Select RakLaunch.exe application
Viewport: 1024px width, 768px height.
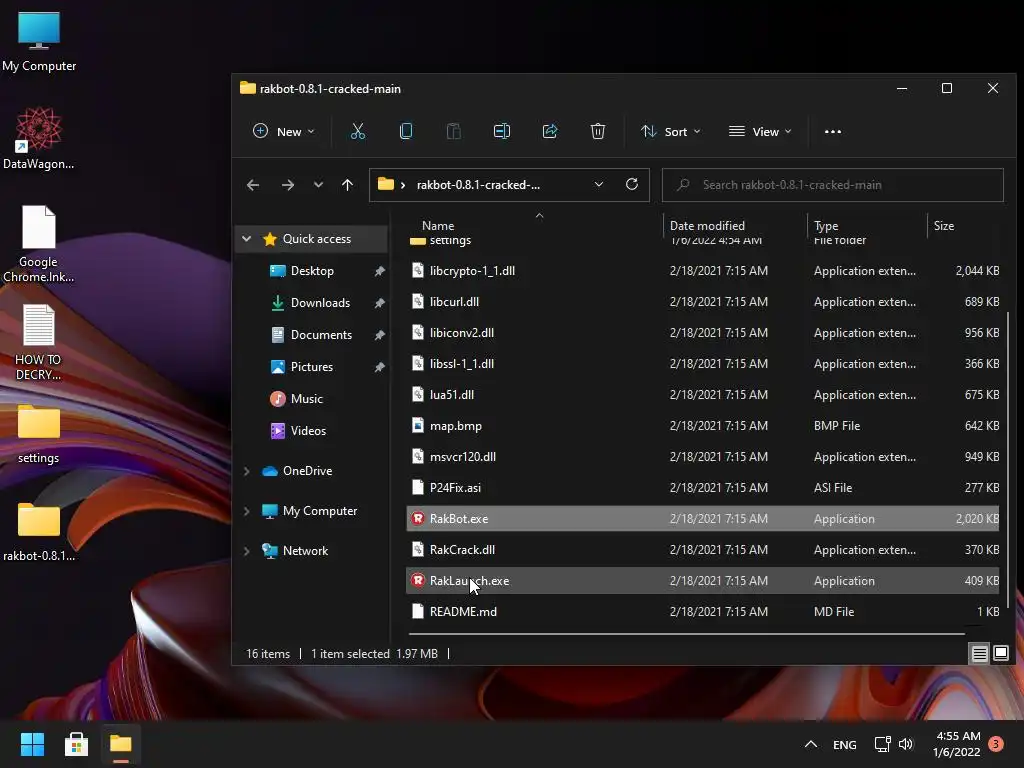703,581
